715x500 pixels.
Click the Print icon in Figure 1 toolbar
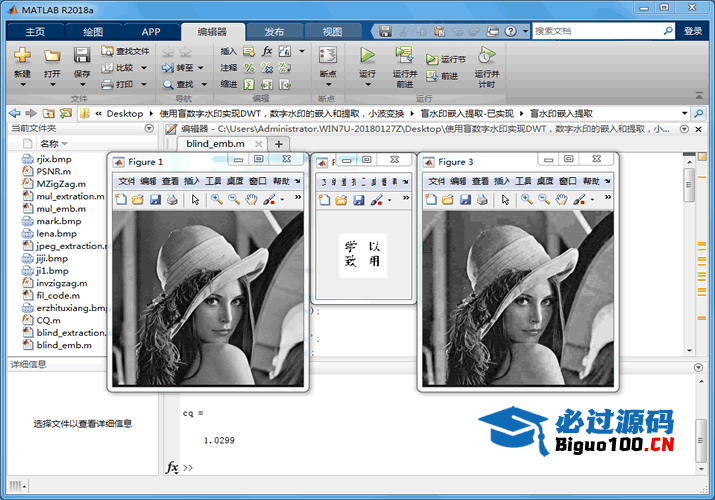(172, 200)
